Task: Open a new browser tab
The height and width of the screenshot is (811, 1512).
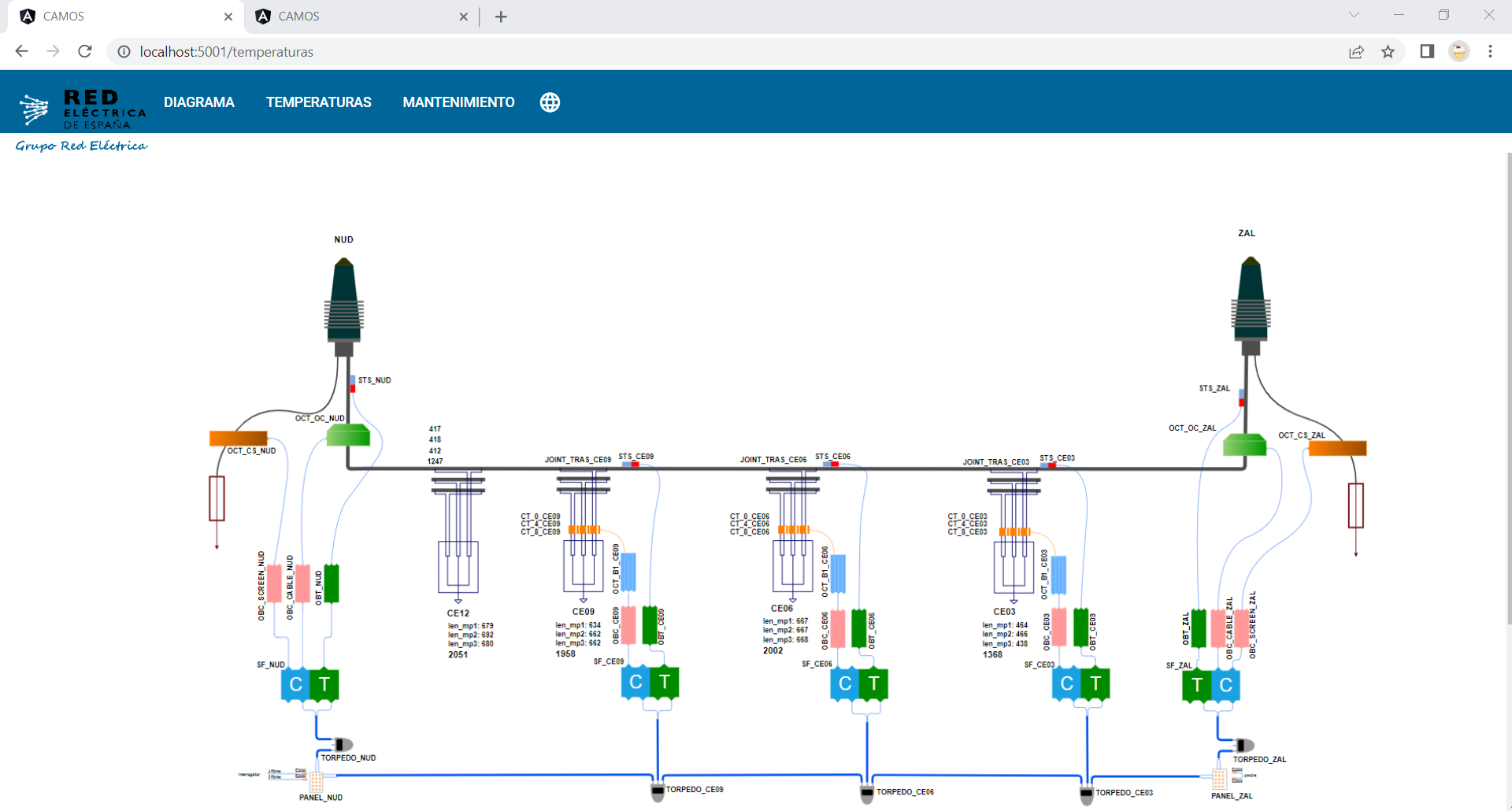Action: point(501,17)
